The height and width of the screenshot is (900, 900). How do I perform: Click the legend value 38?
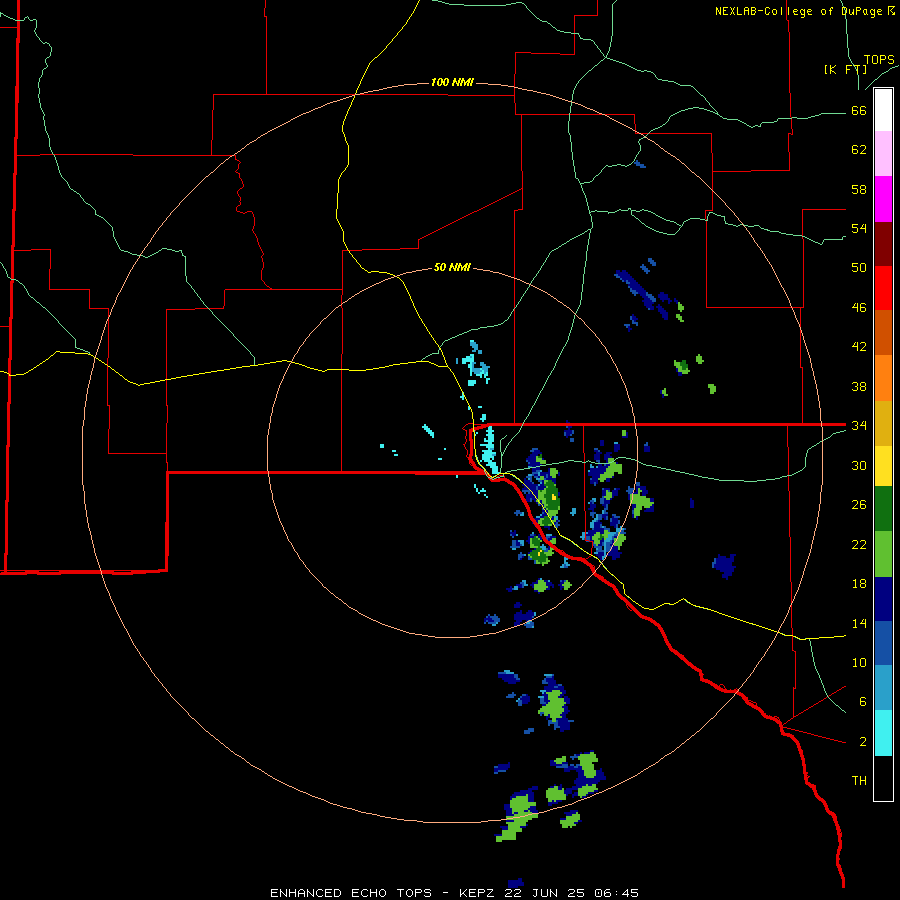pos(859,386)
